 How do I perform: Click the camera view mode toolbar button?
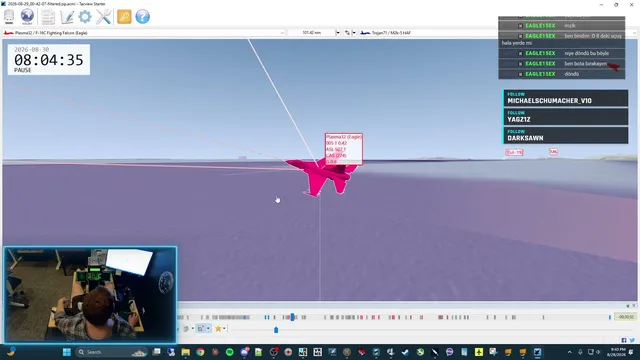click(x=200, y=328)
